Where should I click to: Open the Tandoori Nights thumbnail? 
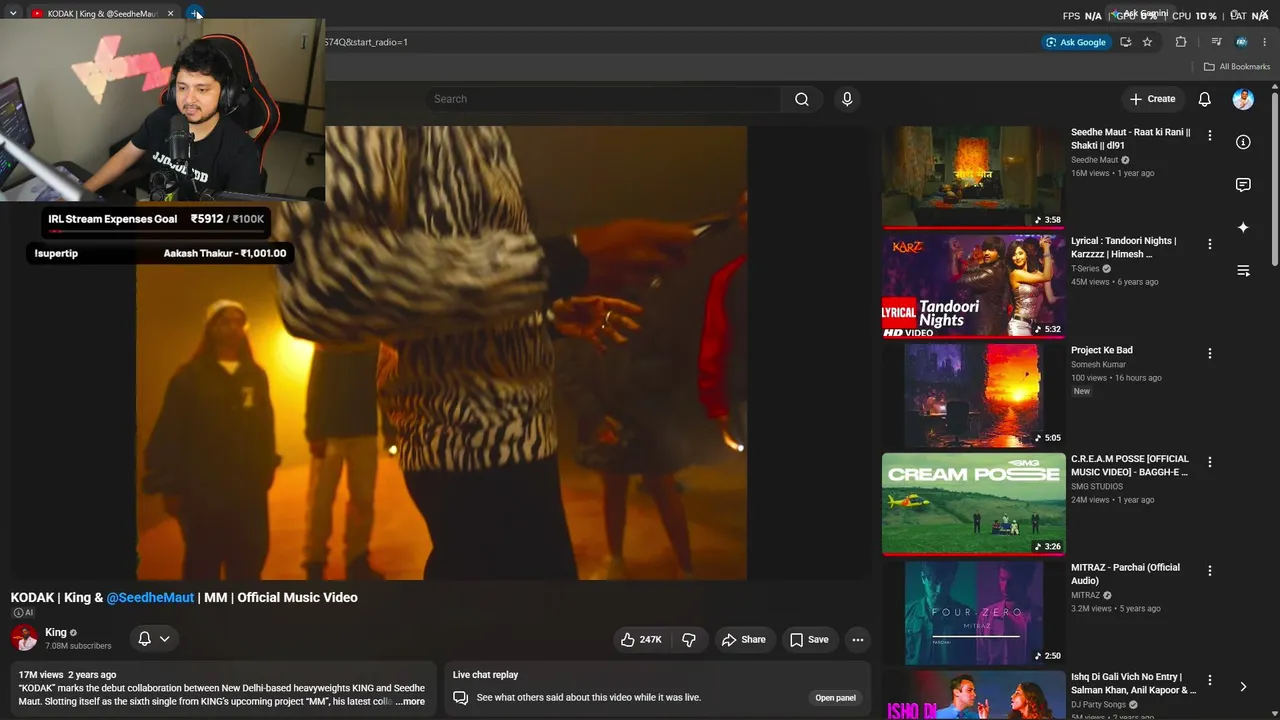[x=973, y=286]
